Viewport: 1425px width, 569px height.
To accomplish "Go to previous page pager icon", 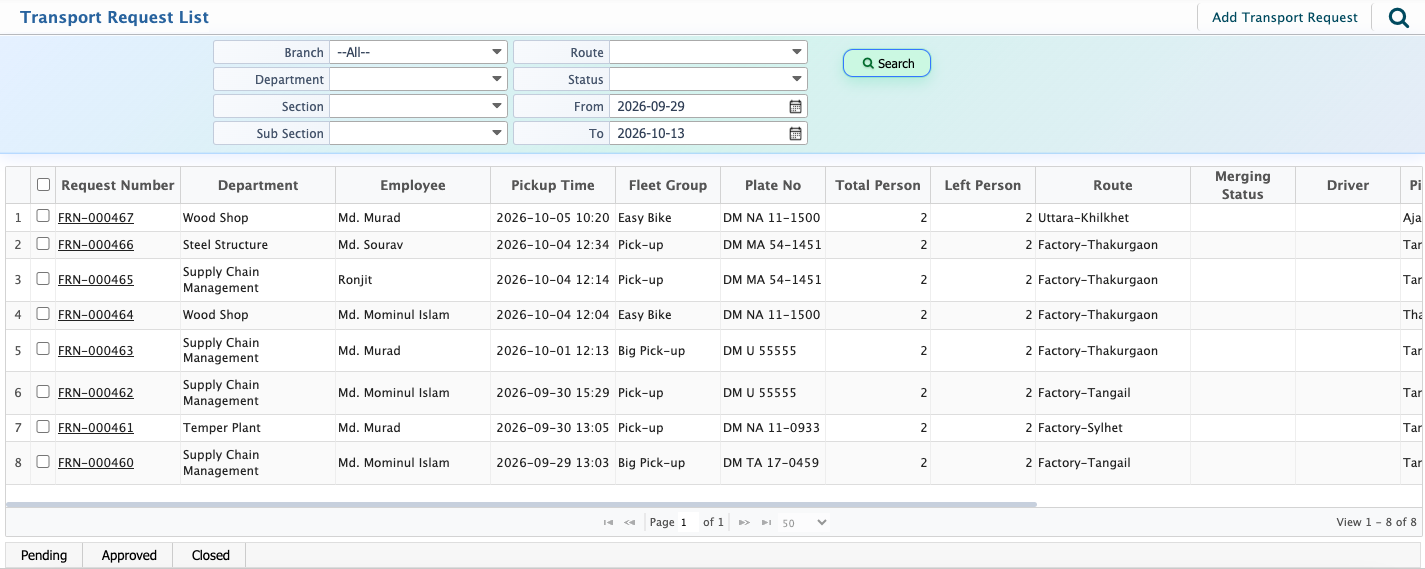I will (x=630, y=522).
